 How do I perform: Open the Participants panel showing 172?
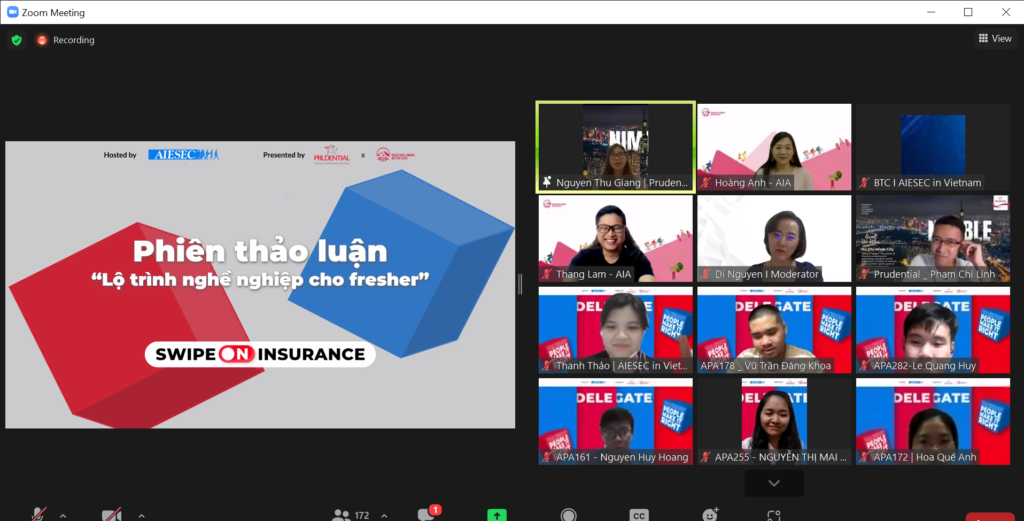351,514
